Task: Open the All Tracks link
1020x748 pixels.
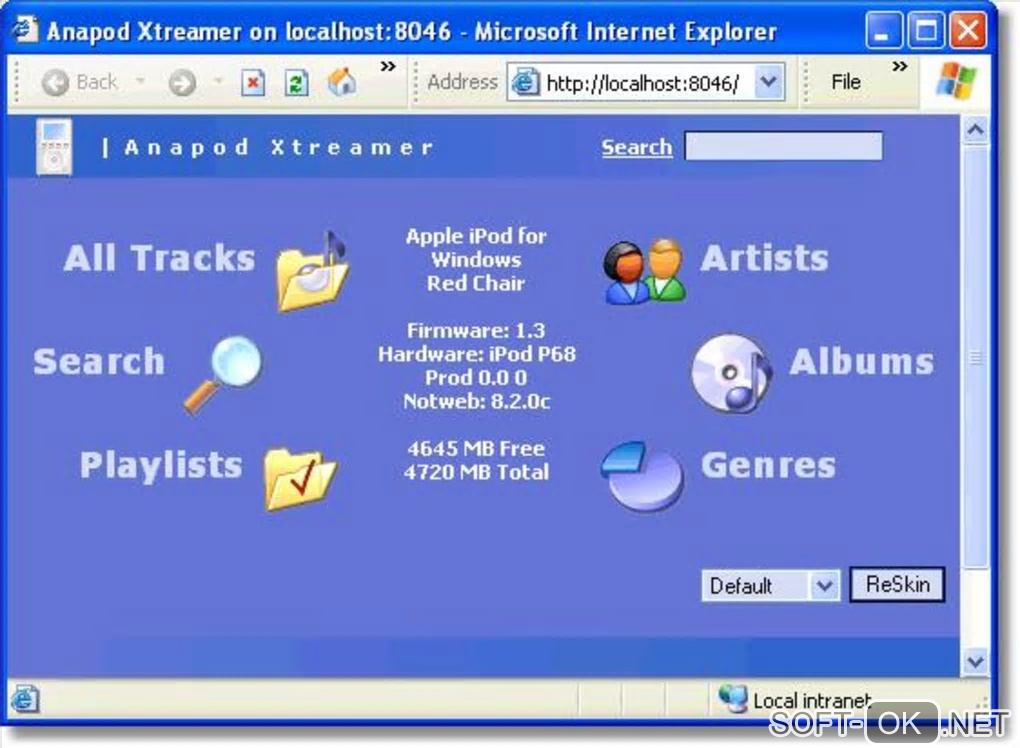Action: [x=159, y=258]
